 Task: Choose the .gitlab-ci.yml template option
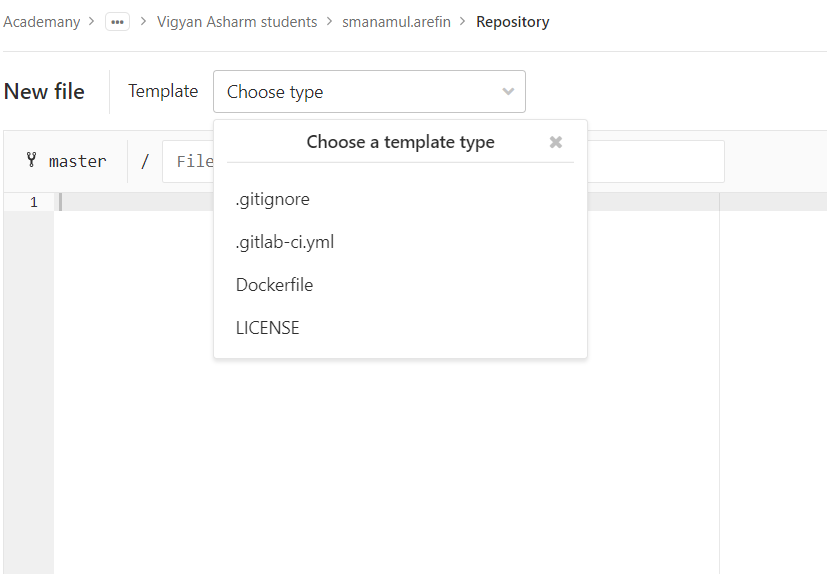pos(285,242)
